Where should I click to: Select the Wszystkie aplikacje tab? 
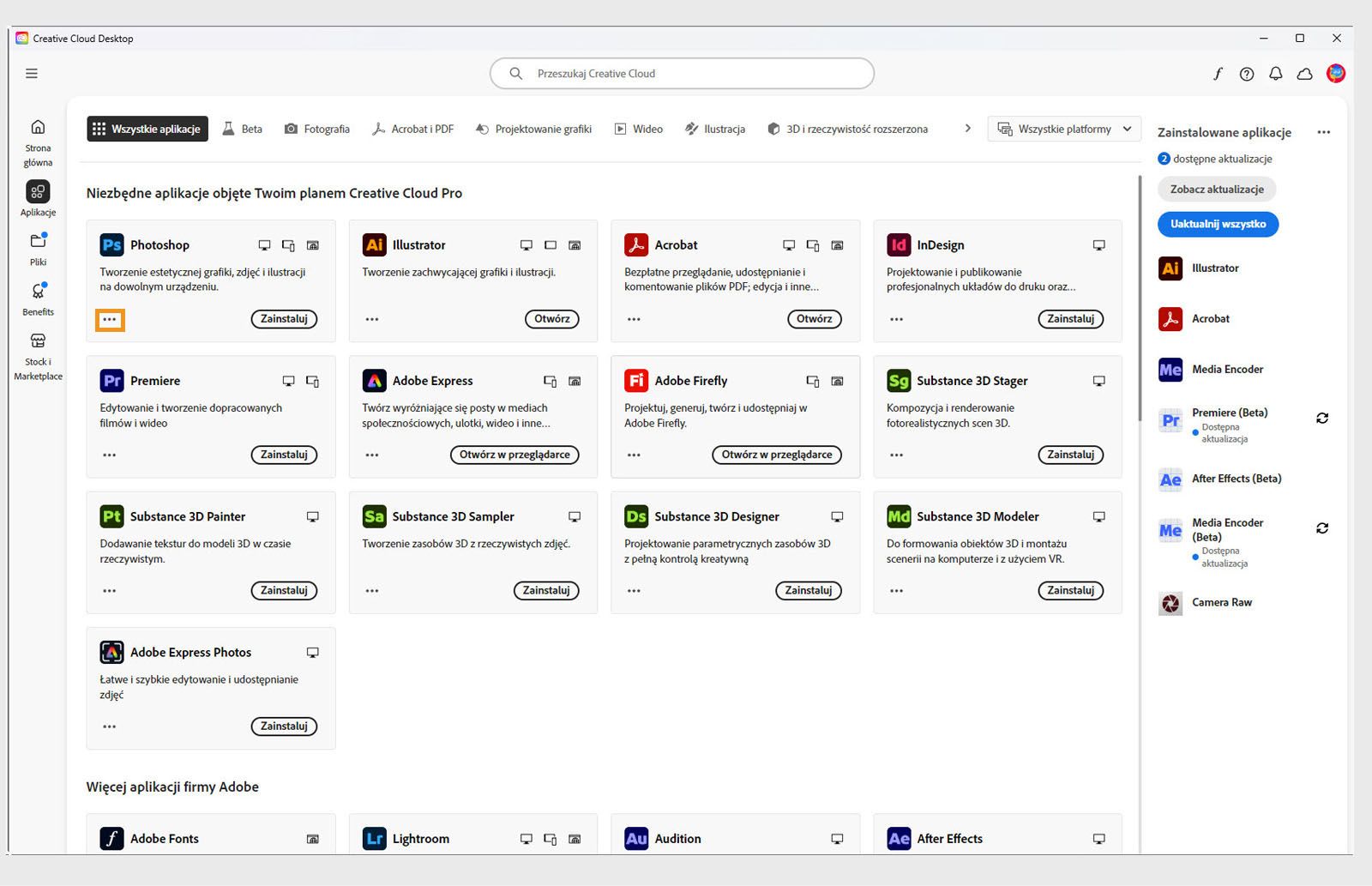pyautogui.click(x=147, y=129)
